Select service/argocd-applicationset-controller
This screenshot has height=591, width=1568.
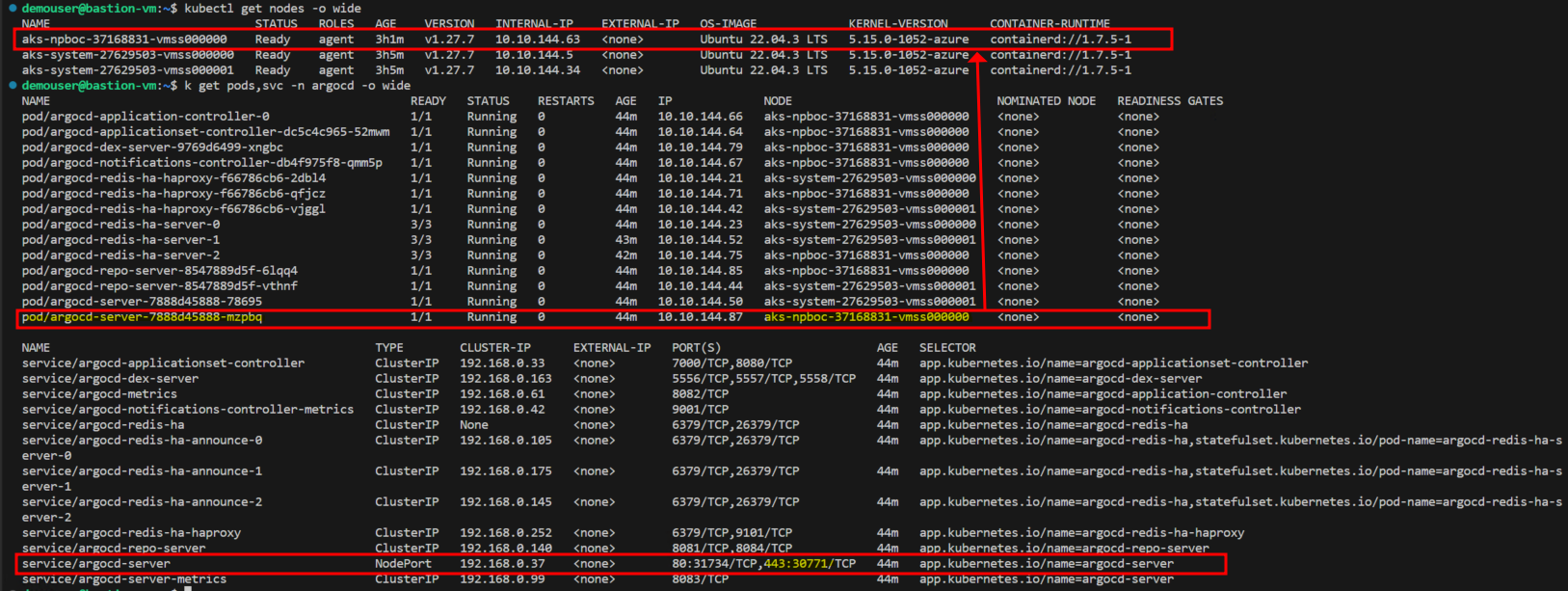coord(163,363)
